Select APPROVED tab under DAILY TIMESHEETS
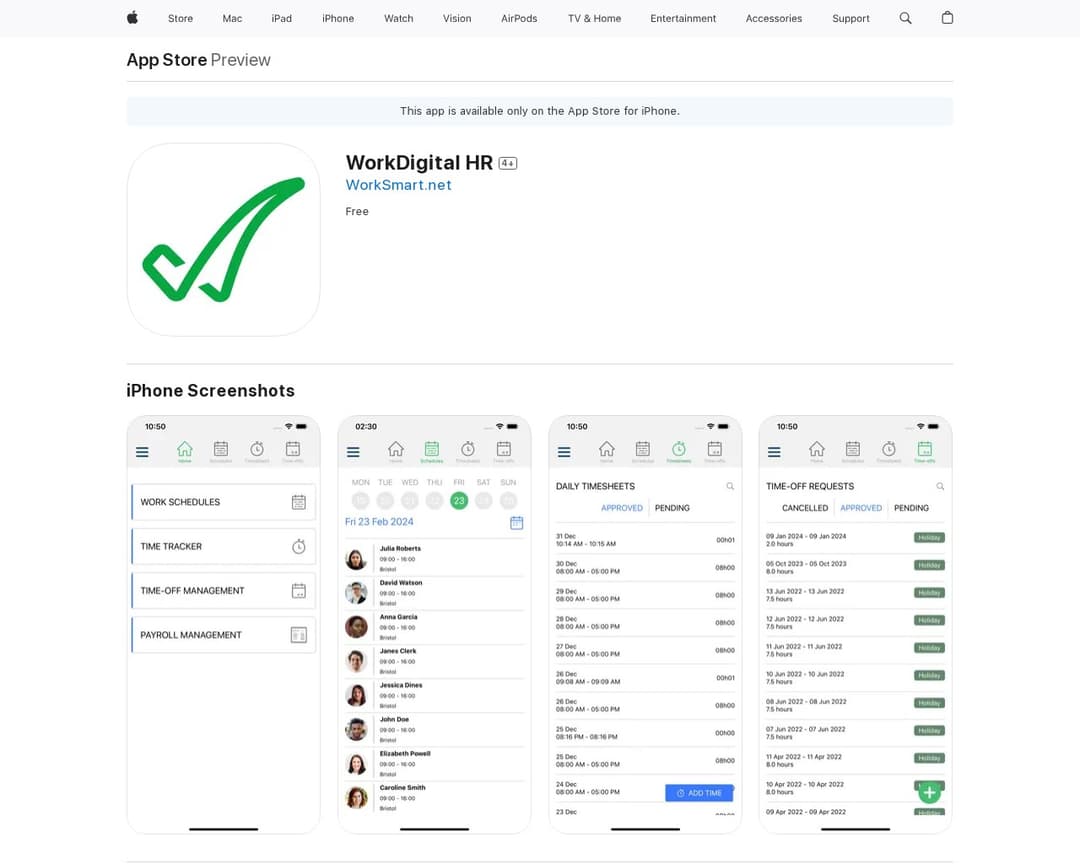Viewport: 1080px width, 864px height. pos(621,508)
